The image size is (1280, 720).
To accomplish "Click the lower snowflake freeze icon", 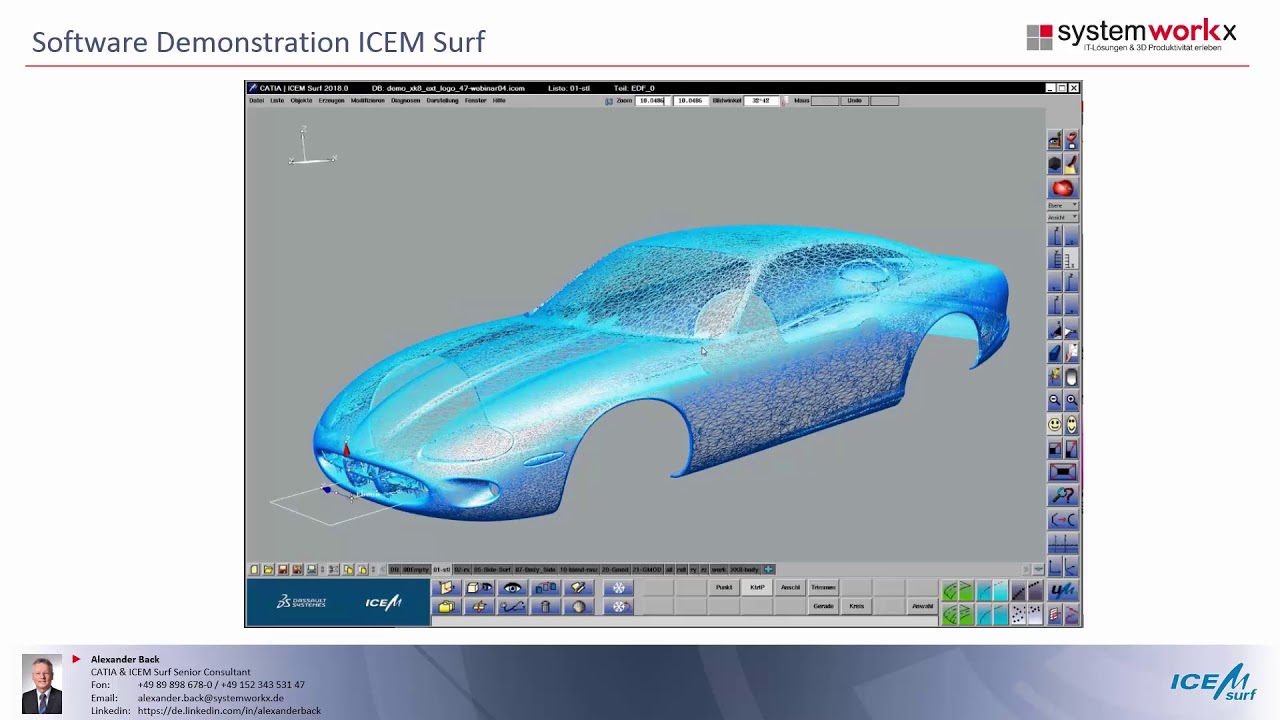I will [618, 607].
